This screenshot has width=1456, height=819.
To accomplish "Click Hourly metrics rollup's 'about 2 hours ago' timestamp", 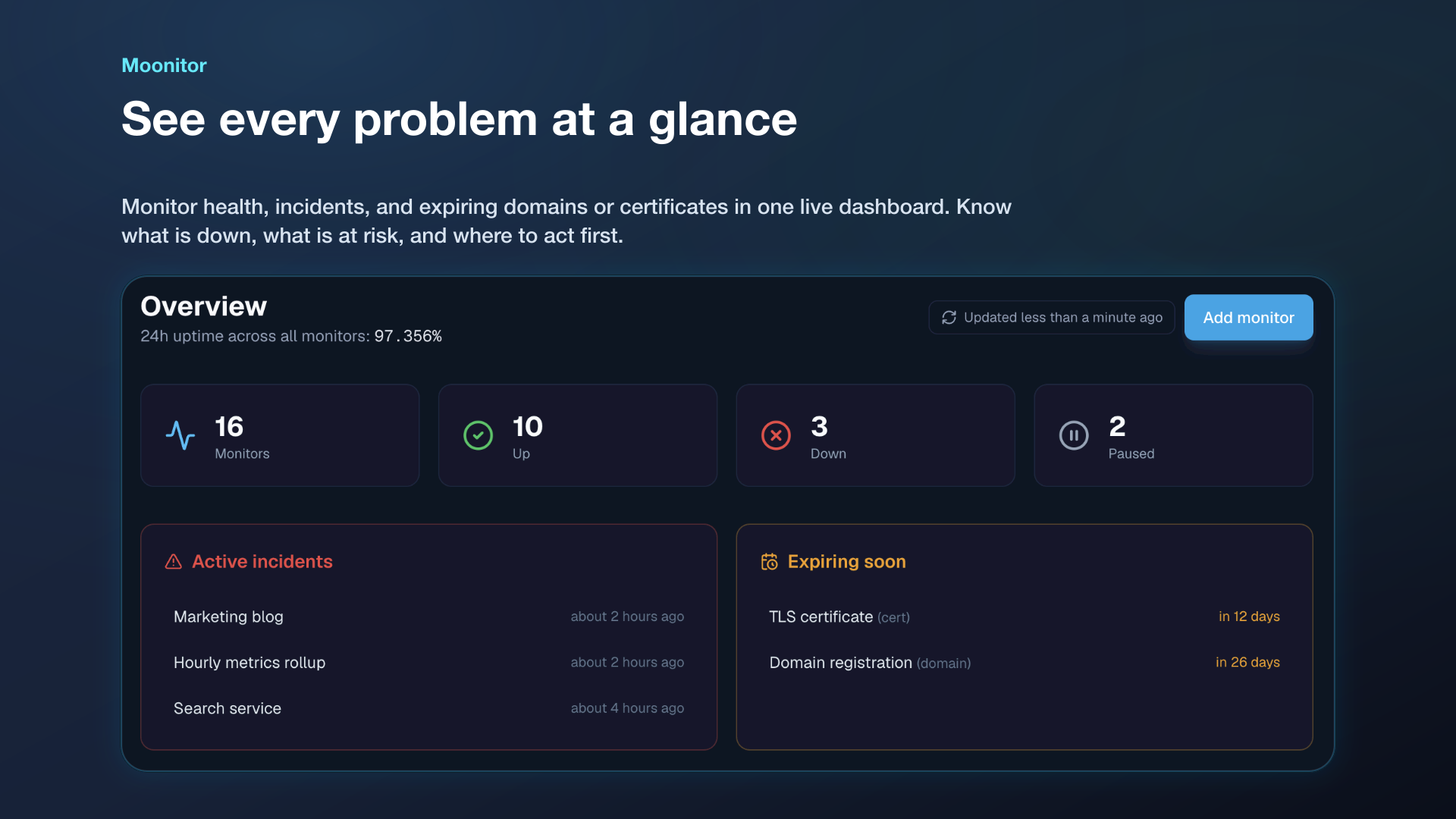I will [627, 662].
